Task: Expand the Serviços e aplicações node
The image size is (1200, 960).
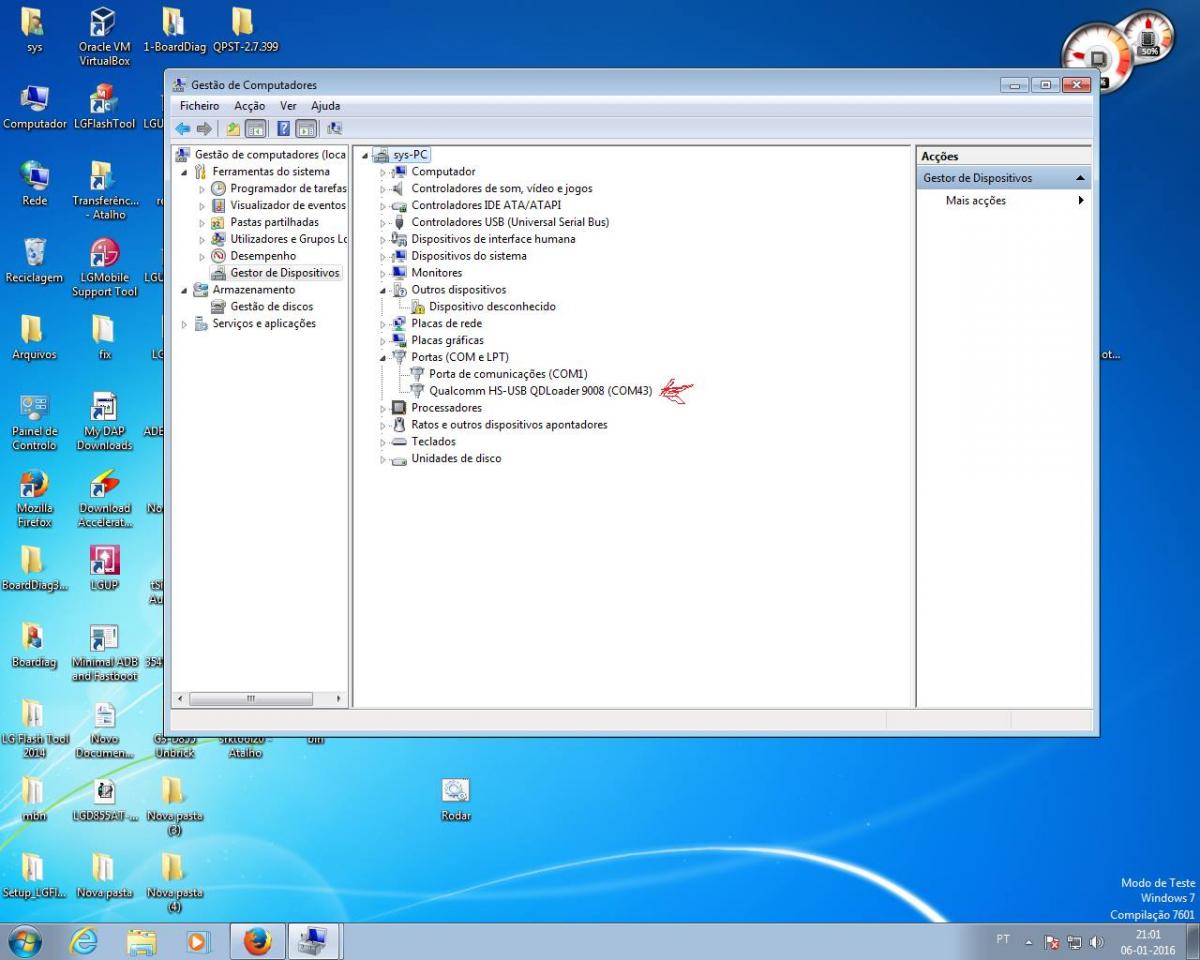Action: (x=185, y=324)
